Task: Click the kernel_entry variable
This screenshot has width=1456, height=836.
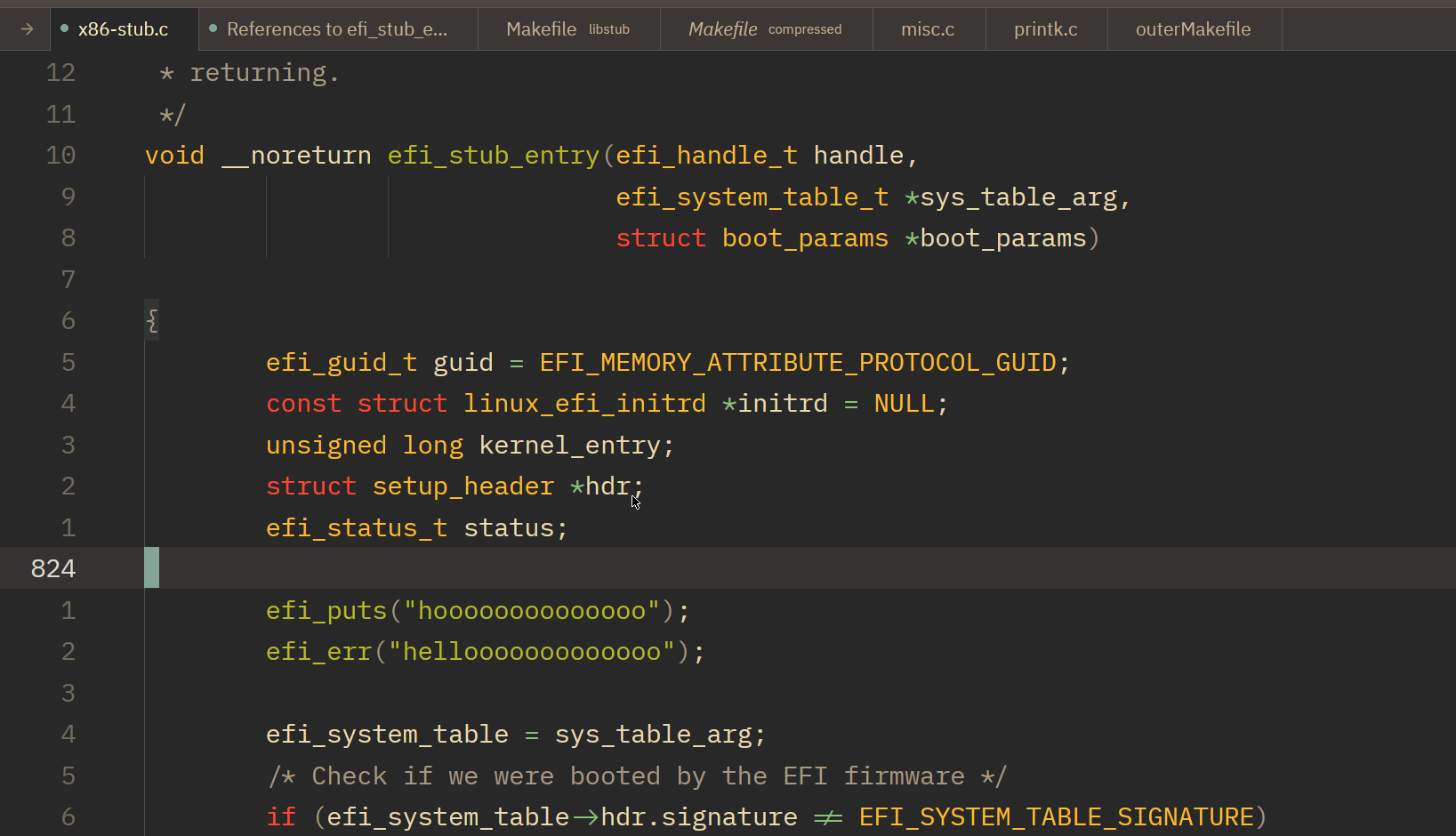Action: click(570, 446)
